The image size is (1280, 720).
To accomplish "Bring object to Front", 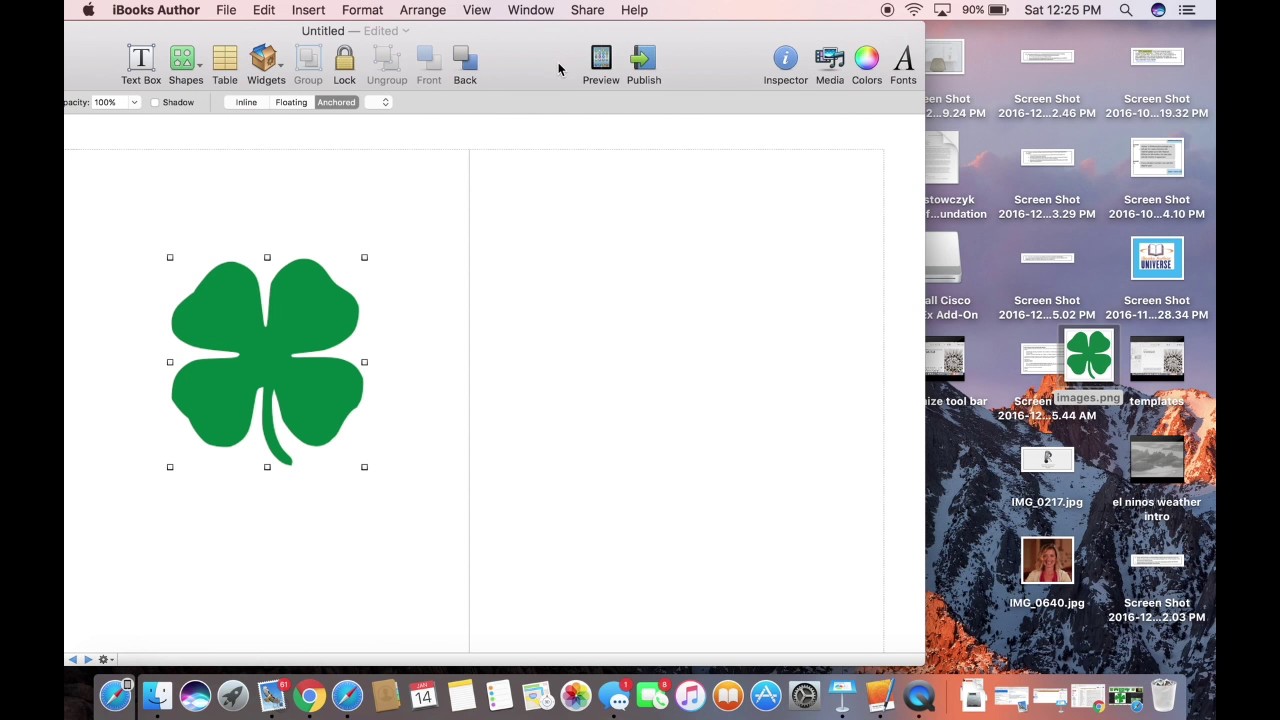I will [x=429, y=64].
